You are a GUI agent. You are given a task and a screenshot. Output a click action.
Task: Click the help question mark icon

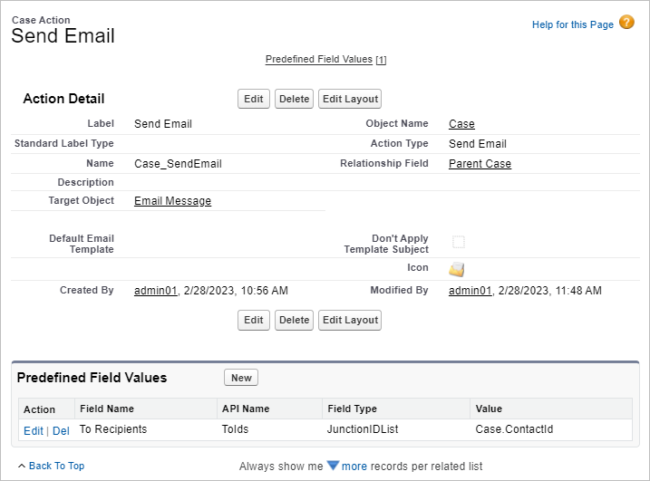(627, 22)
